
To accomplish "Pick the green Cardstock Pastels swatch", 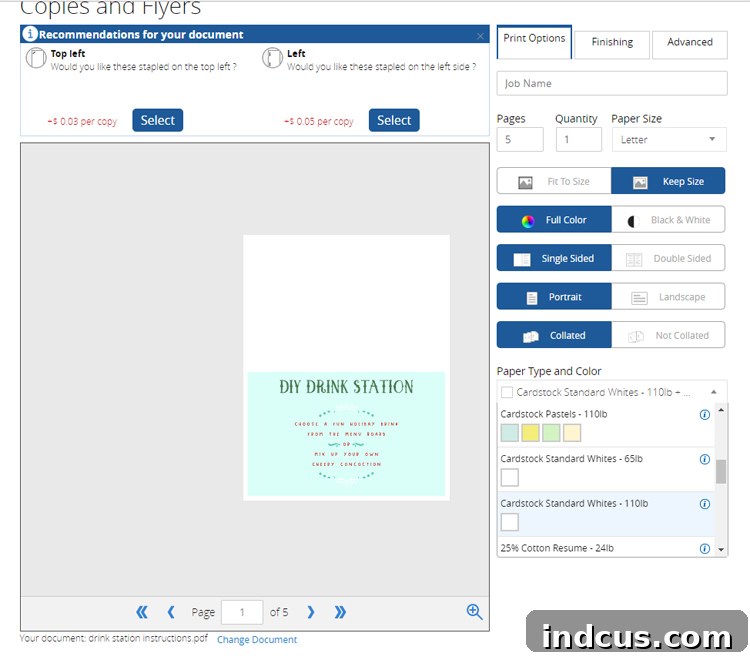I will tap(551, 433).
